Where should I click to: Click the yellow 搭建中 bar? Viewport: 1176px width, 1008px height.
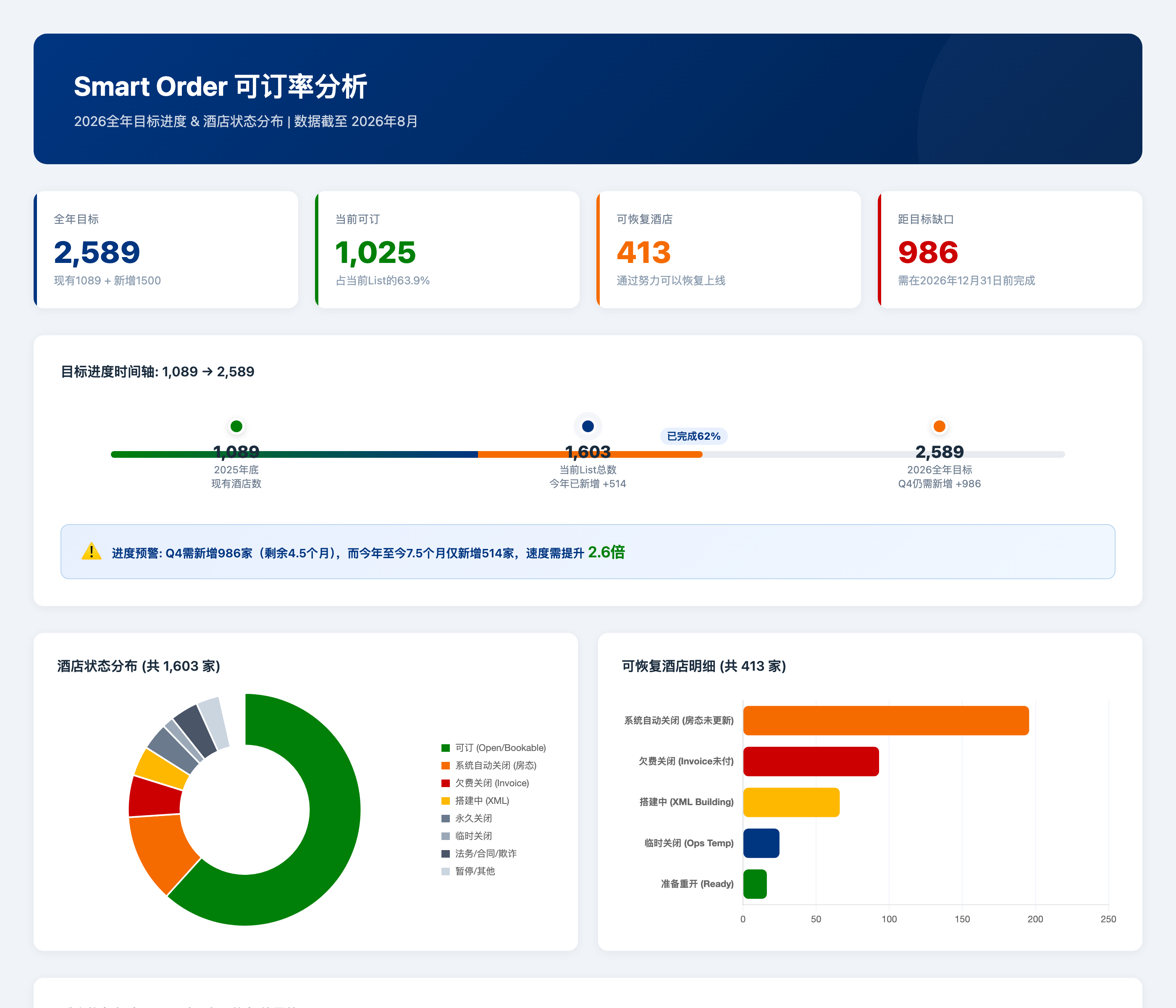791,803
